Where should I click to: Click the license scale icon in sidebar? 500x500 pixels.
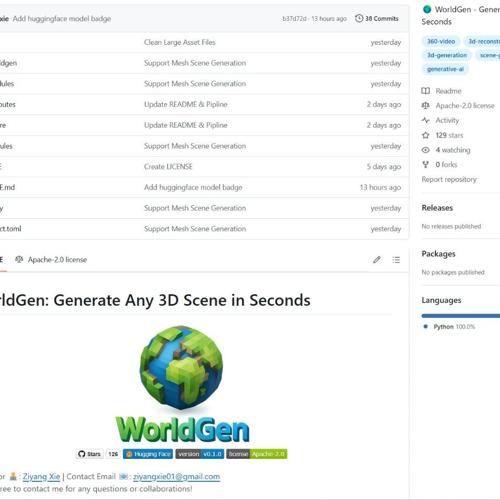click(x=426, y=105)
